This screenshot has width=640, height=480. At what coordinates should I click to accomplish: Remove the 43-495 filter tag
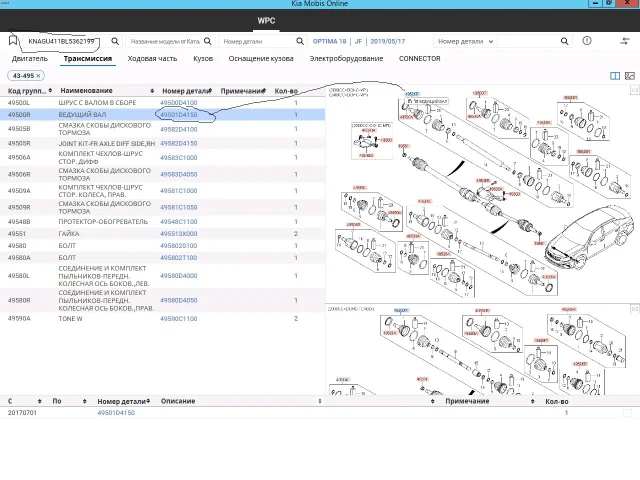[40, 76]
